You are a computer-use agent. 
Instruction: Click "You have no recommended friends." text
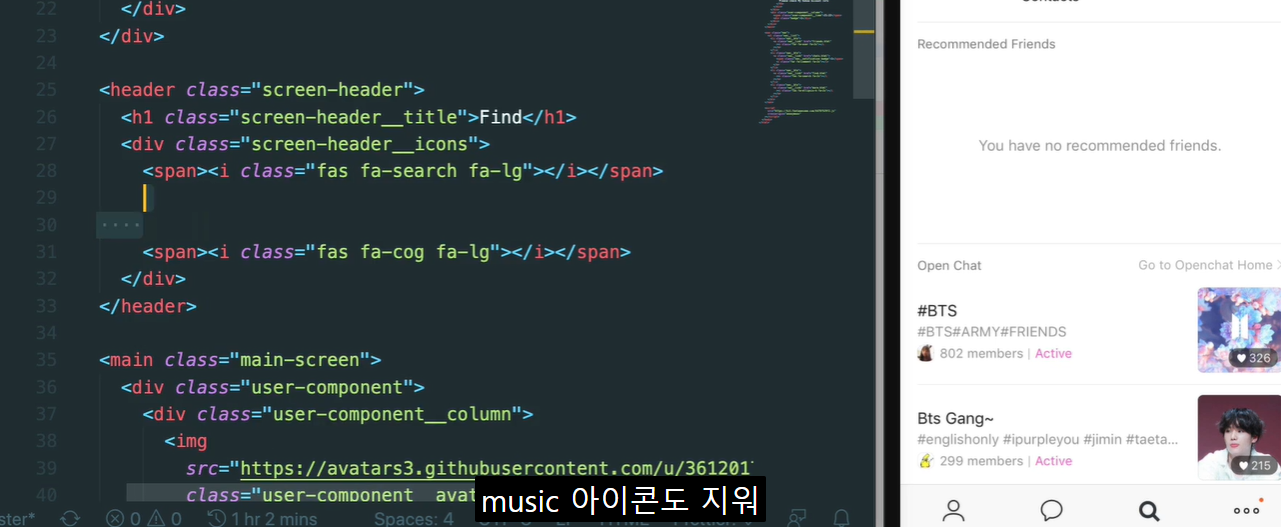click(x=1100, y=146)
